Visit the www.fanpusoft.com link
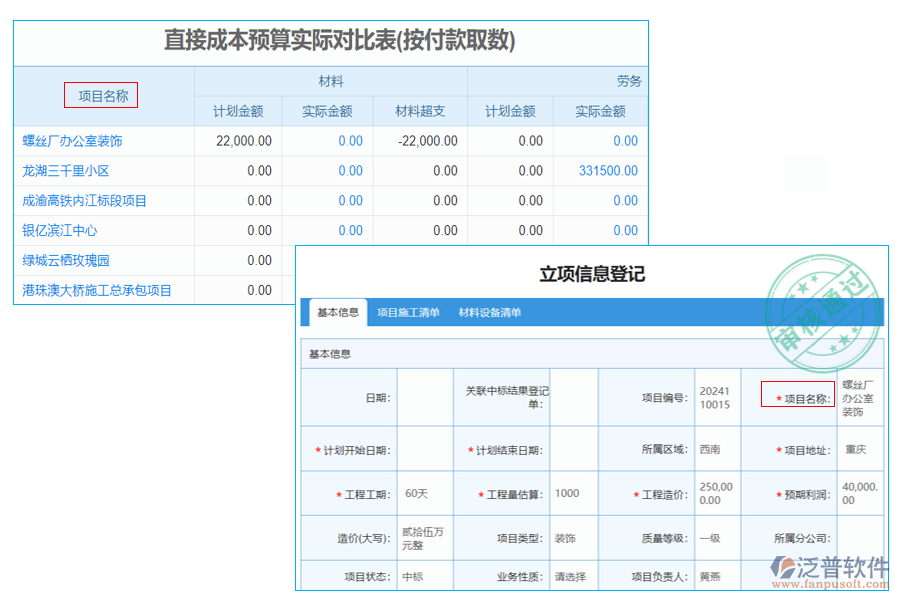This screenshot has height=600, width=900. (830, 583)
